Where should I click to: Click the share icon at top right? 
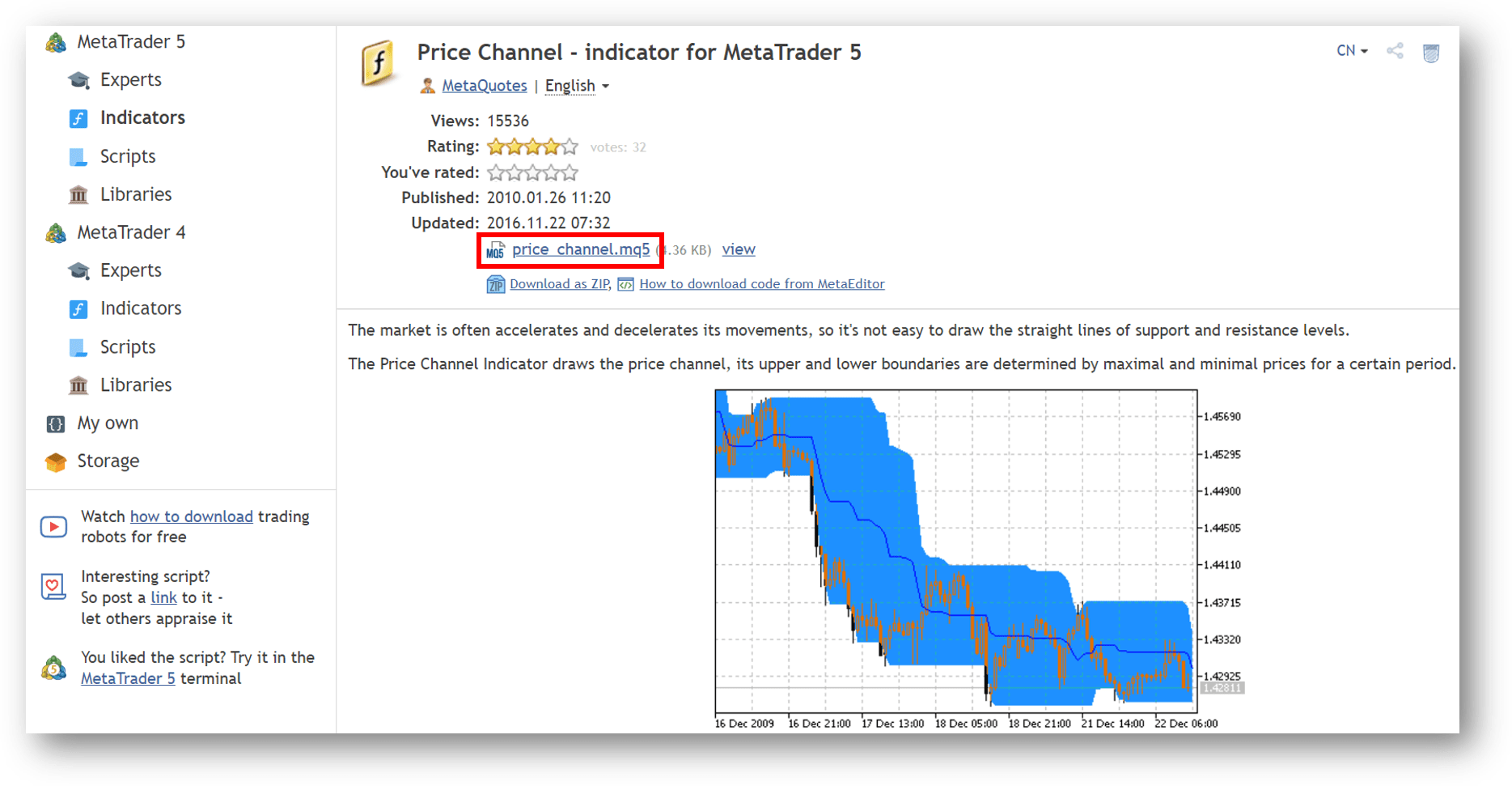(1395, 51)
